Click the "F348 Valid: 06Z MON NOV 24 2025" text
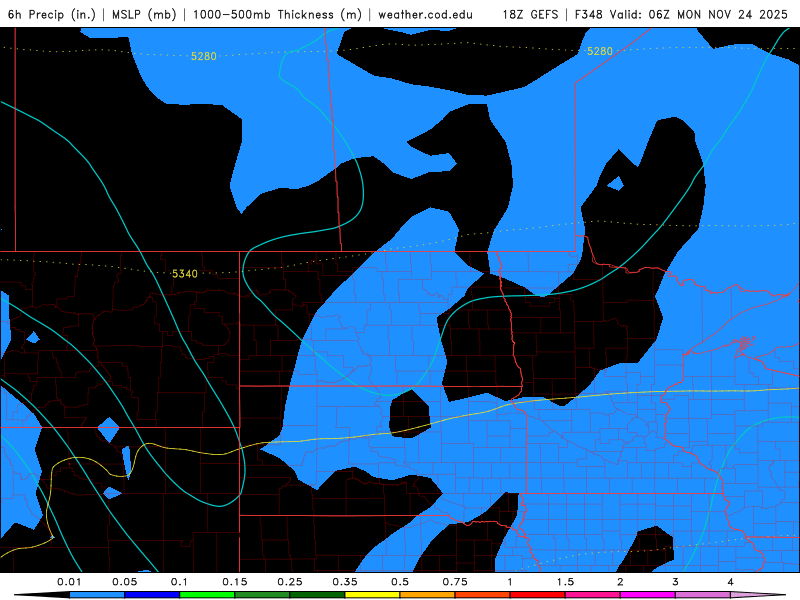The width and height of the screenshot is (800, 600). tap(681, 14)
